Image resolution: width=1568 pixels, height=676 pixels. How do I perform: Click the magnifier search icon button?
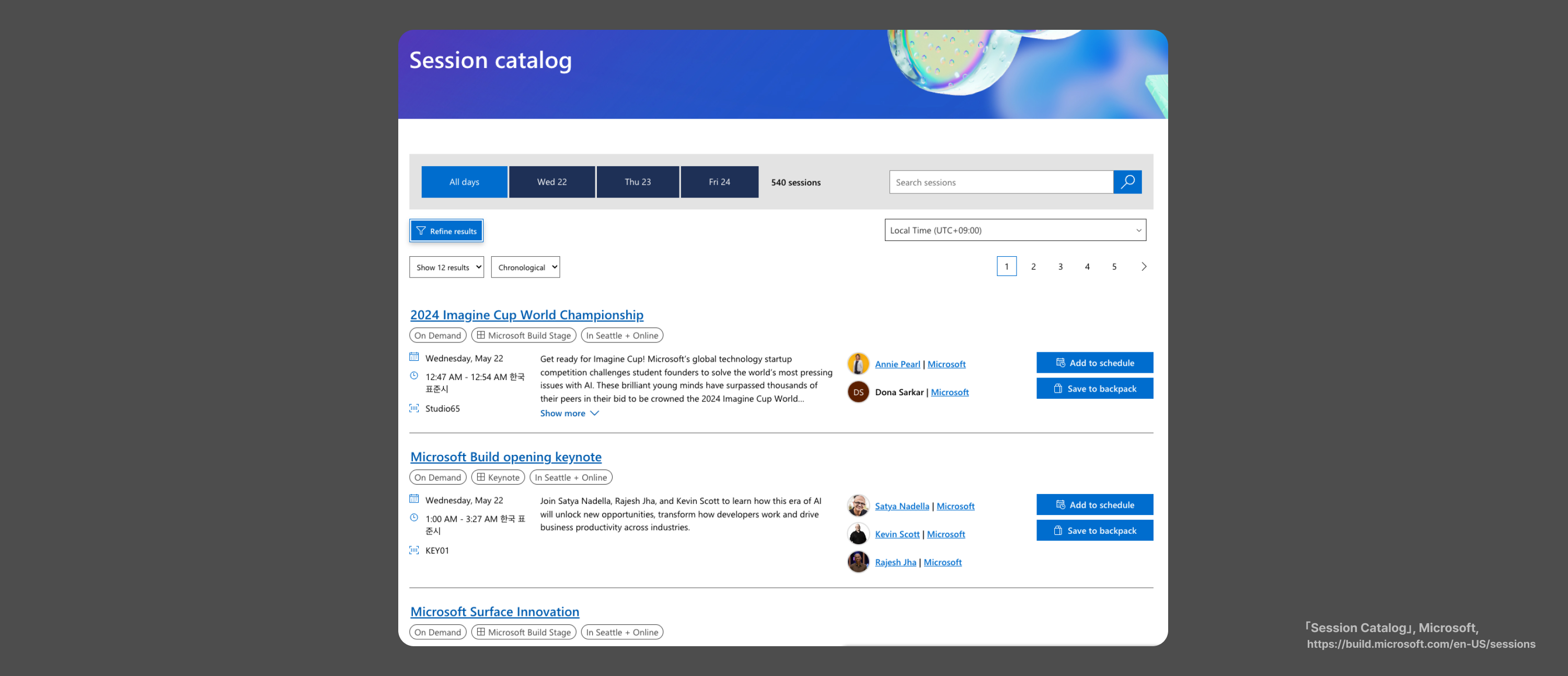click(x=1127, y=181)
